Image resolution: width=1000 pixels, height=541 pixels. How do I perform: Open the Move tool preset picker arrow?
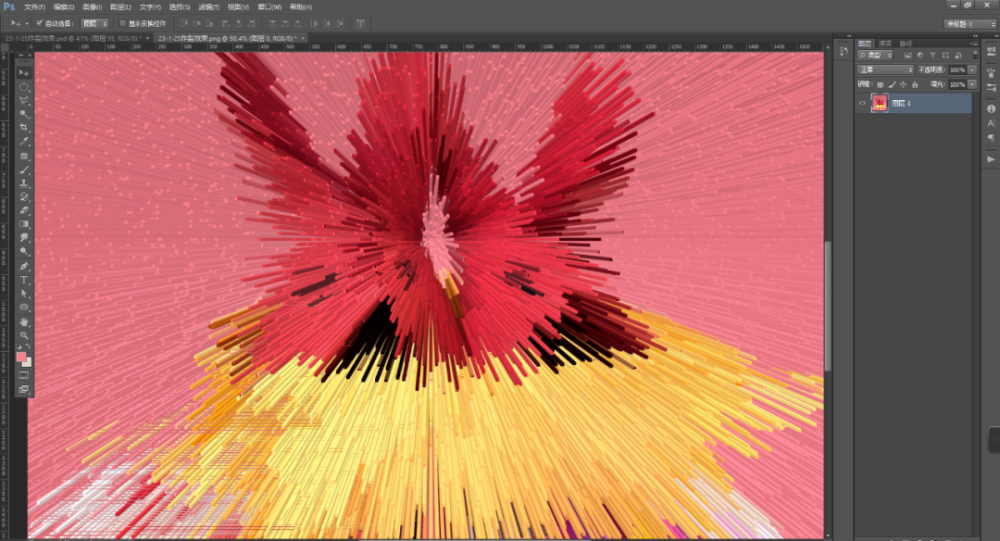click(x=27, y=24)
